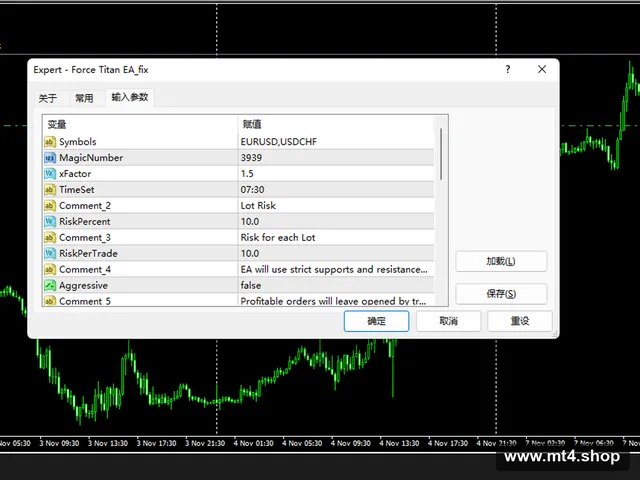Switch to the 常用 tab
The width and height of the screenshot is (640, 480).
pyautogui.click(x=84, y=98)
